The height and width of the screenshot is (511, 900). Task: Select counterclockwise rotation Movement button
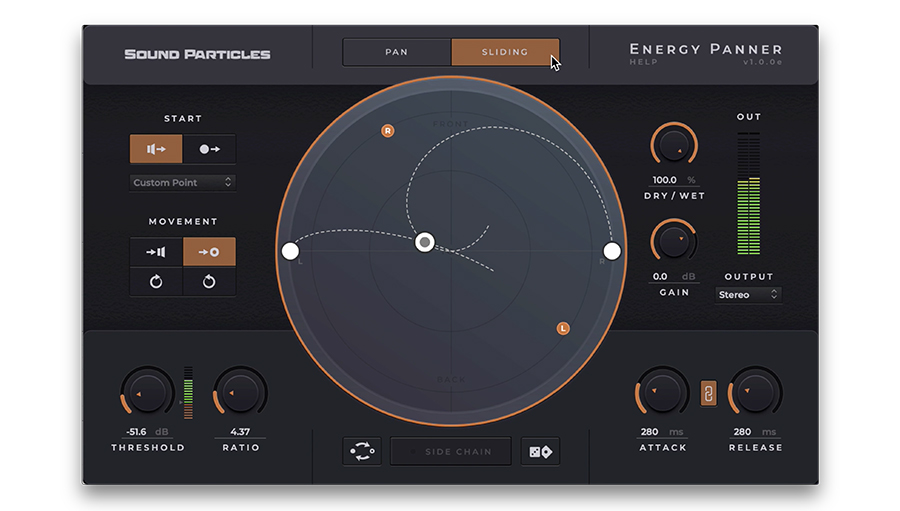point(210,282)
